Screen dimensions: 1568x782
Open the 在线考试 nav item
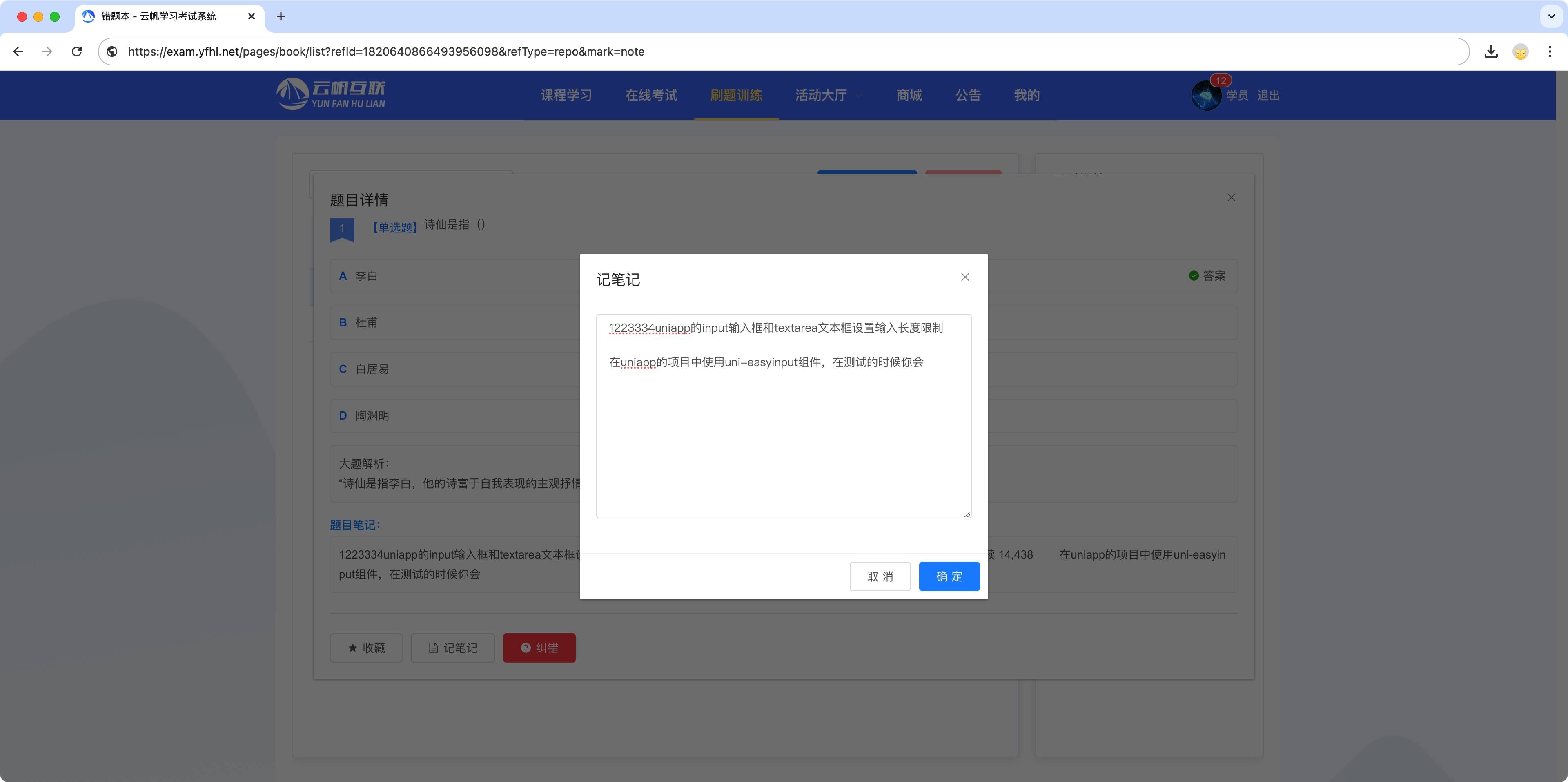pos(651,95)
